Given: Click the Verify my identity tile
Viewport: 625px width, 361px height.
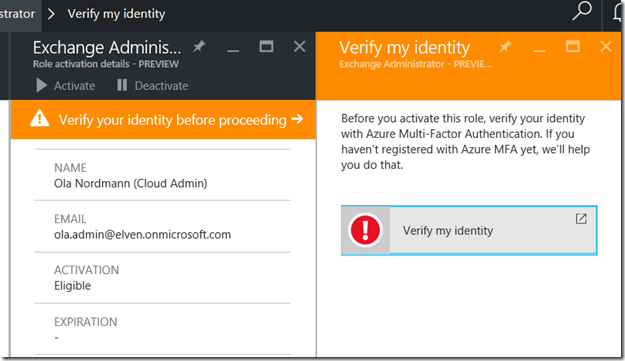Looking at the screenshot, I should pos(469,230).
